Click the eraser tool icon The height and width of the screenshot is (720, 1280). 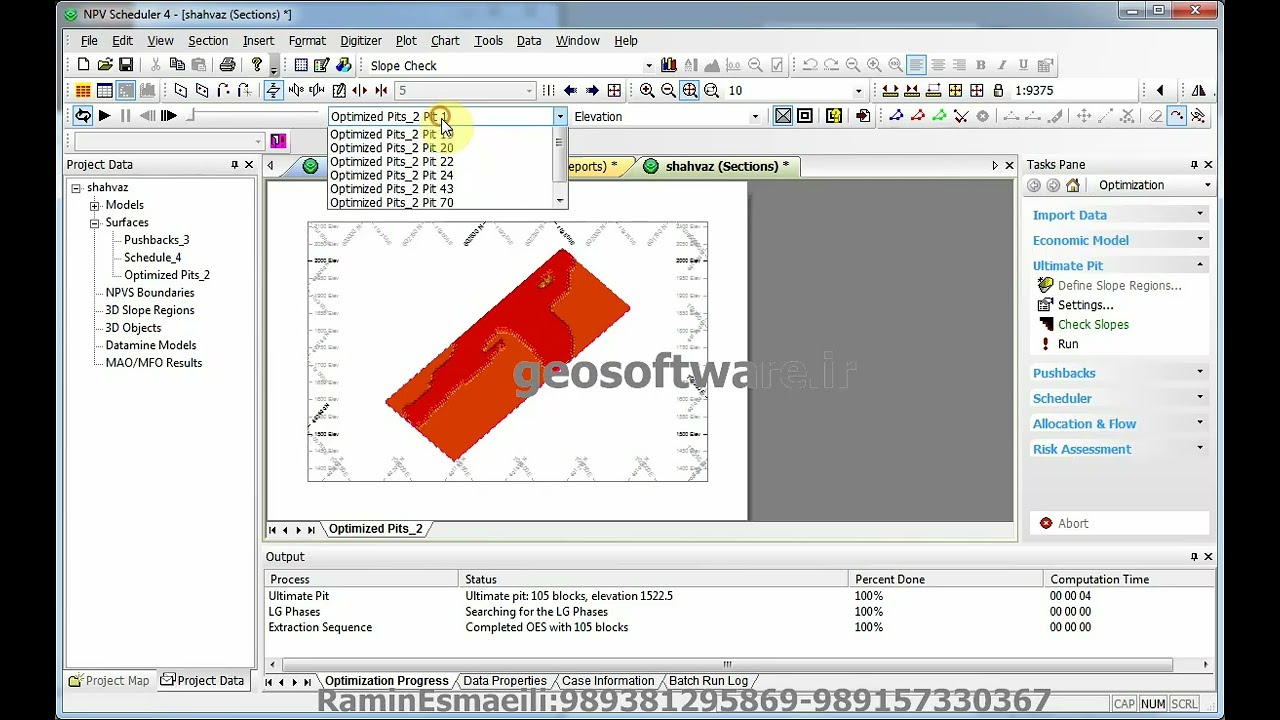pos(1155,116)
